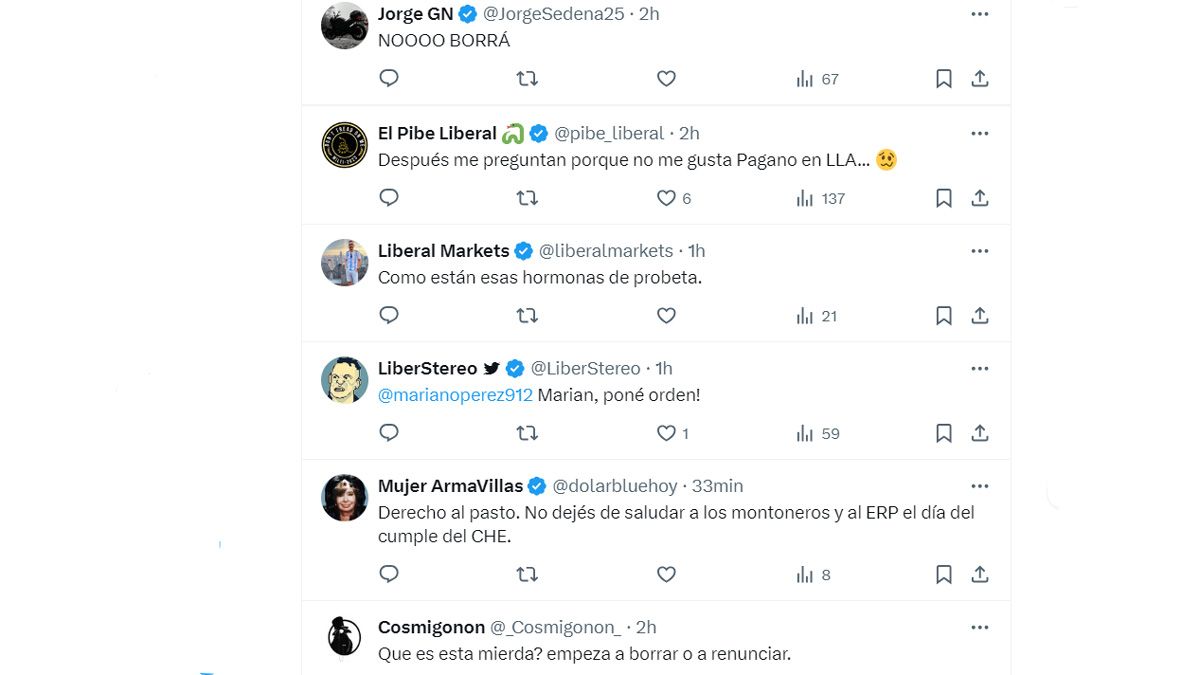The height and width of the screenshot is (675, 1200).
Task: Share LiberStereo's tweet
Action: [x=980, y=433]
